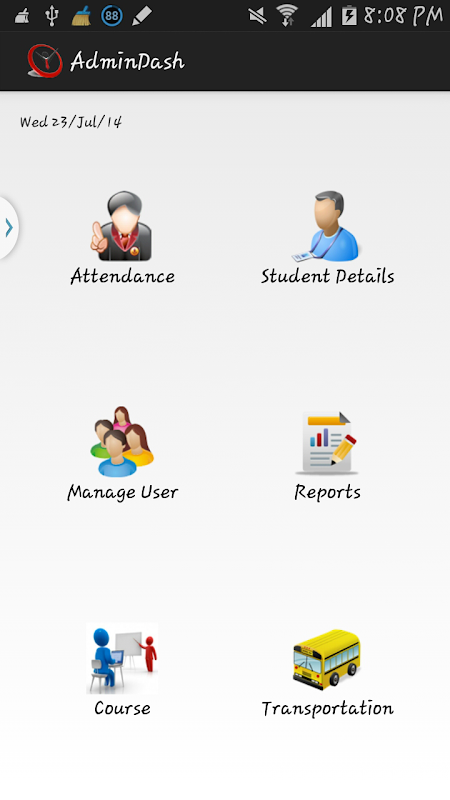Tap the Transportation text label
The image size is (450, 800).
(328, 709)
